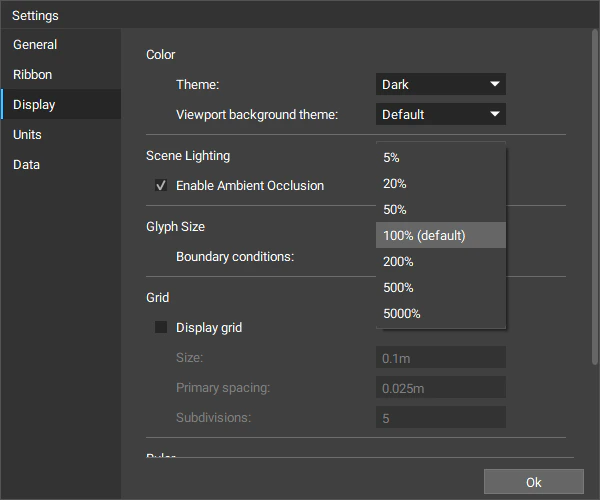Image resolution: width=600 pixels, height=500 pixels.
Task: Choose 20% glyph size option
Action: (440, 183)
